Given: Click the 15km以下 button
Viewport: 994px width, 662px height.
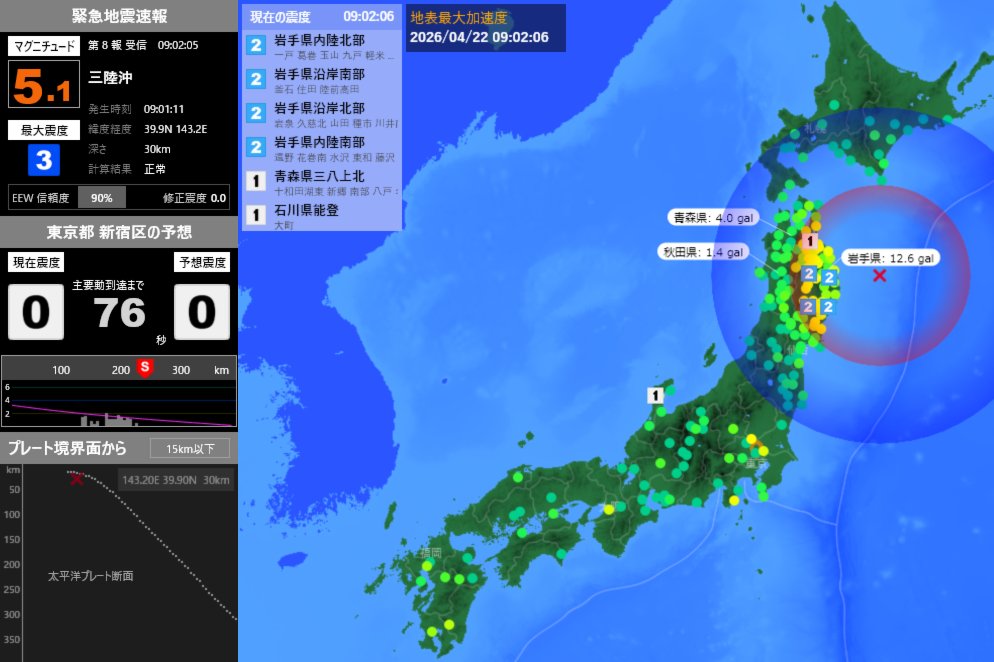Looking at the screenshot, I should pyautogui.click(x=190, y=448).
